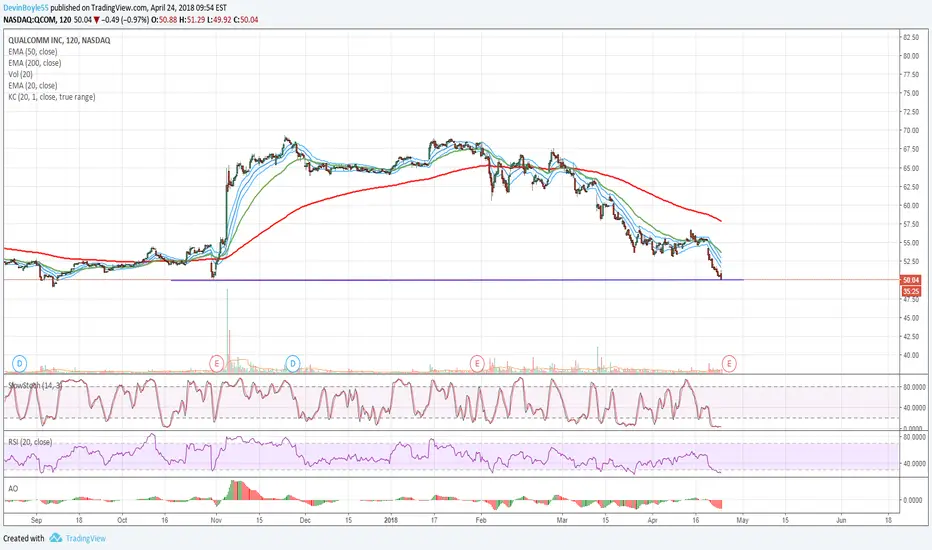
Task: Open DevinBoyle55 author profile link
Action: [26, 8]
